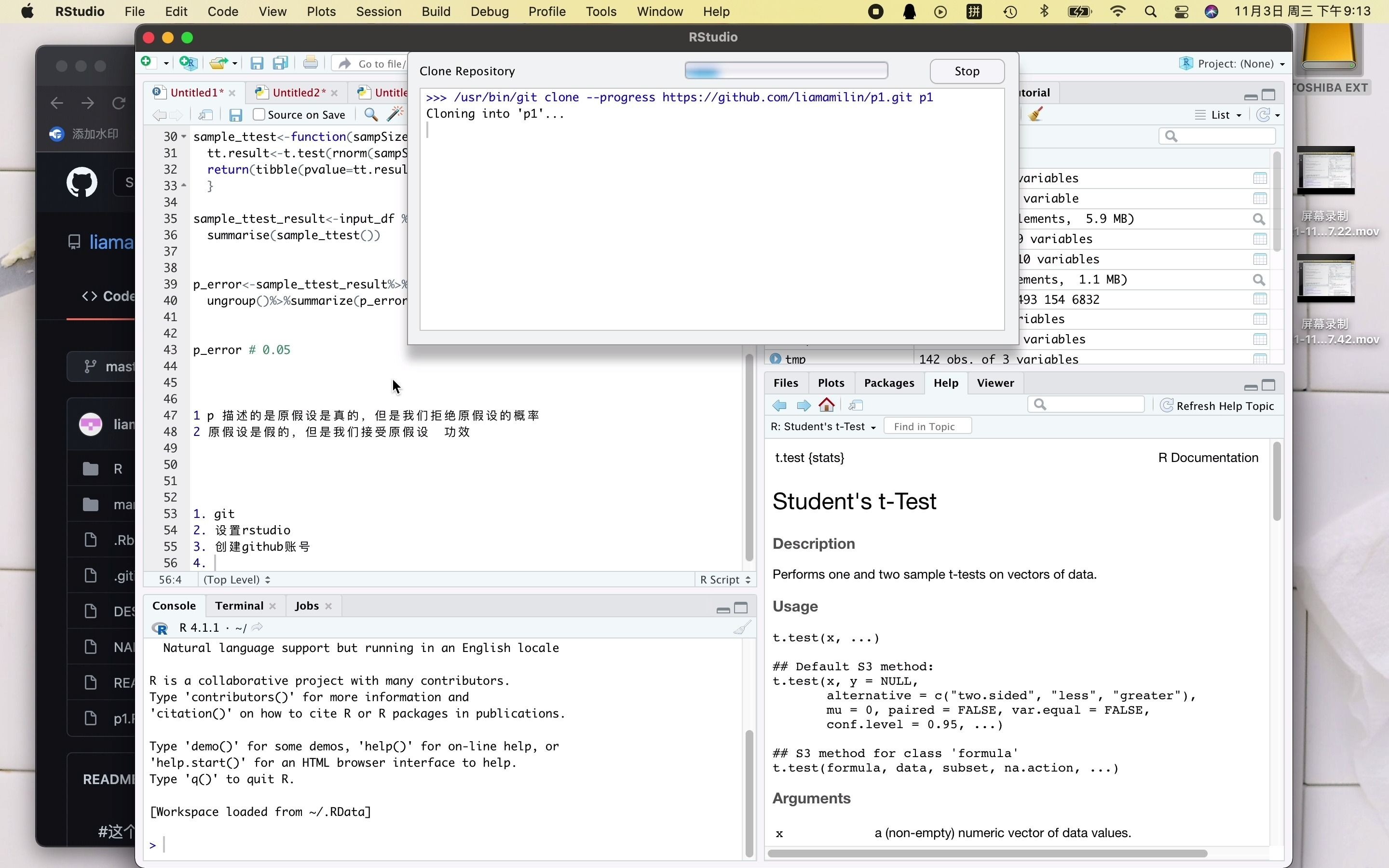Switch to the Terminal tab
This screenshot has height=868, width=1389.
[239, 606]
